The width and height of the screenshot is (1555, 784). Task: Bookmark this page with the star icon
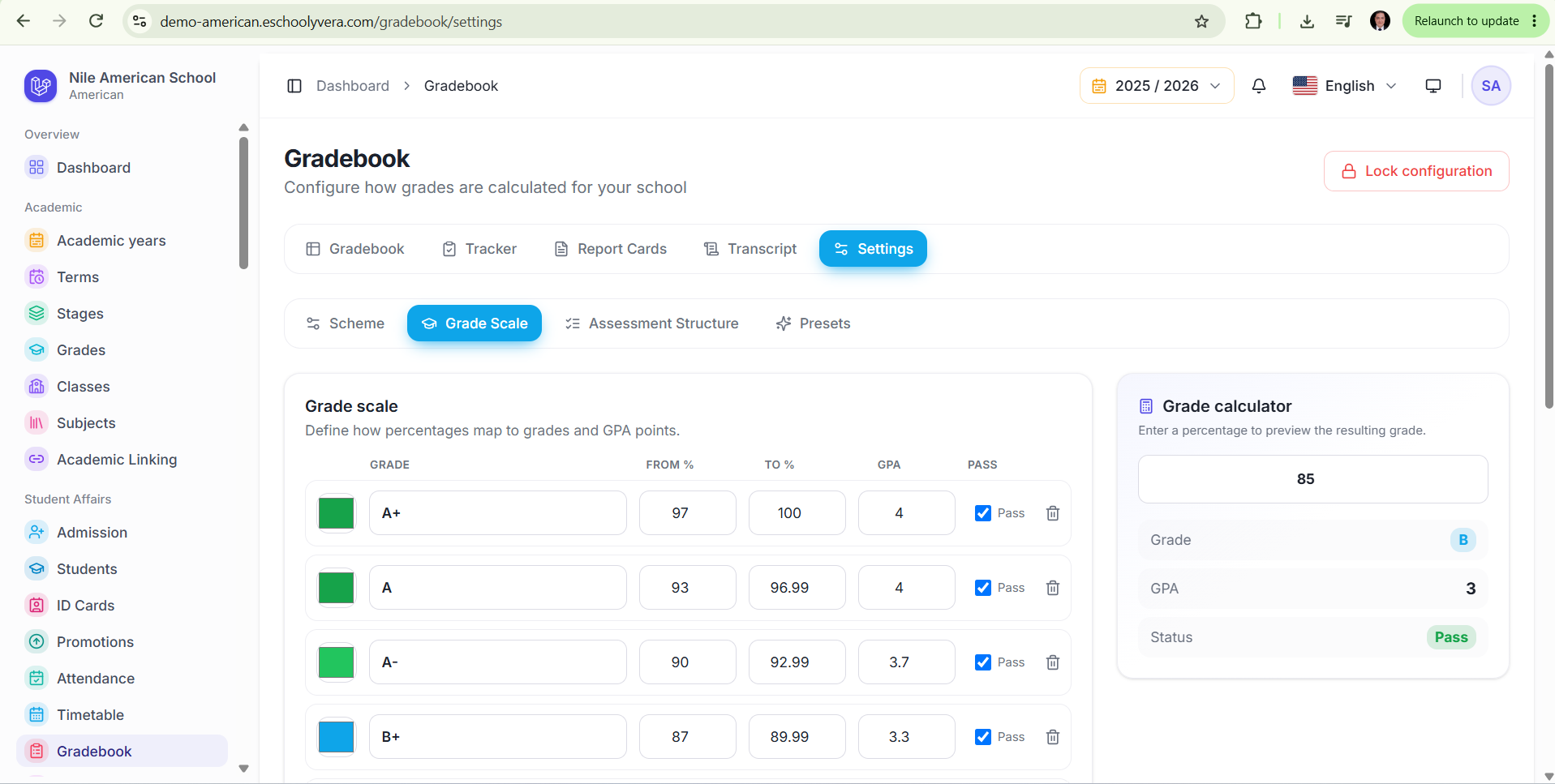coord(1202,22)
